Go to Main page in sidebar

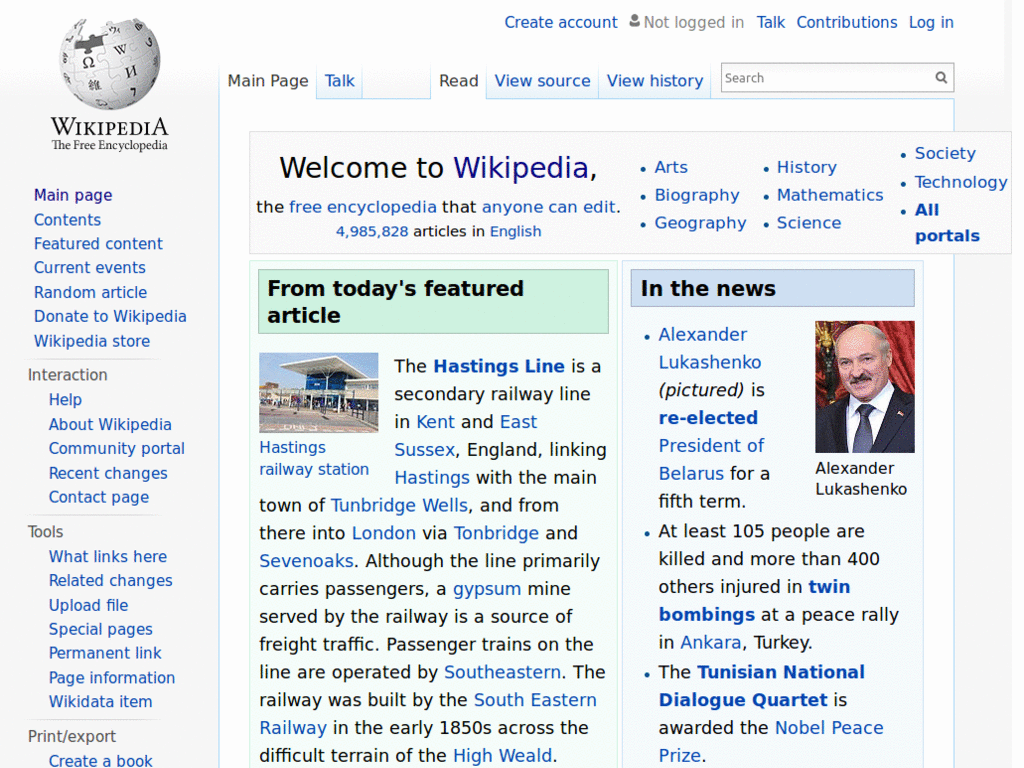click(73, 195)
